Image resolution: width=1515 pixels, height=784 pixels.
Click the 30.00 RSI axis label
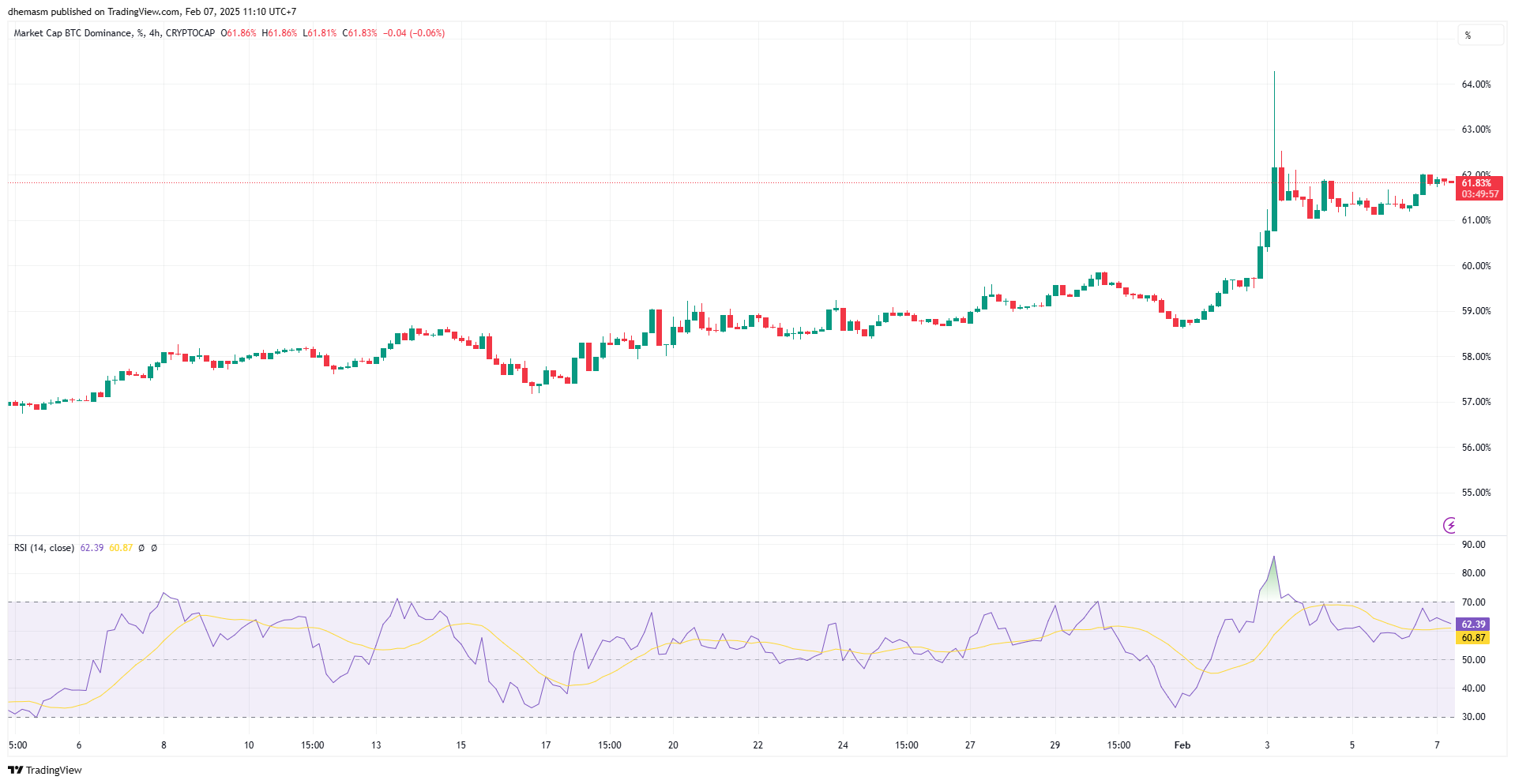coord(1473,717)
